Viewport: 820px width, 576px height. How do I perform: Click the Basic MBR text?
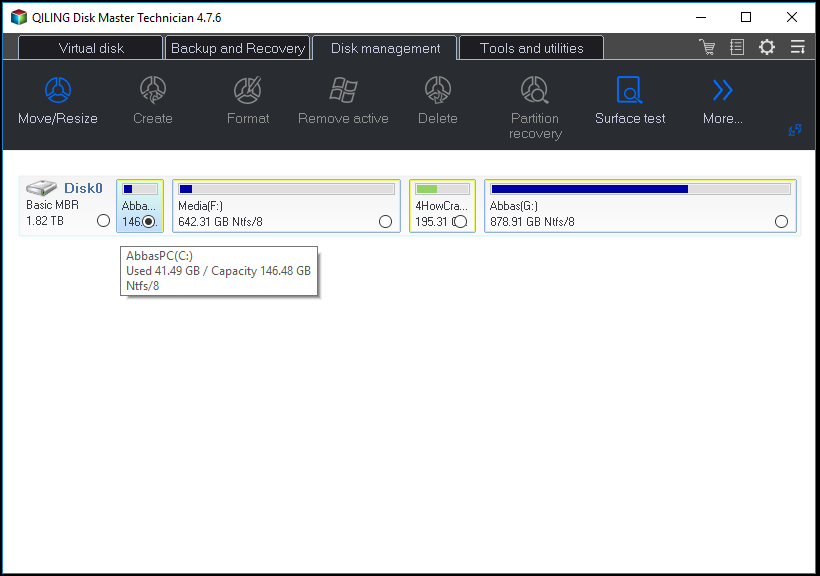[52, 205]
